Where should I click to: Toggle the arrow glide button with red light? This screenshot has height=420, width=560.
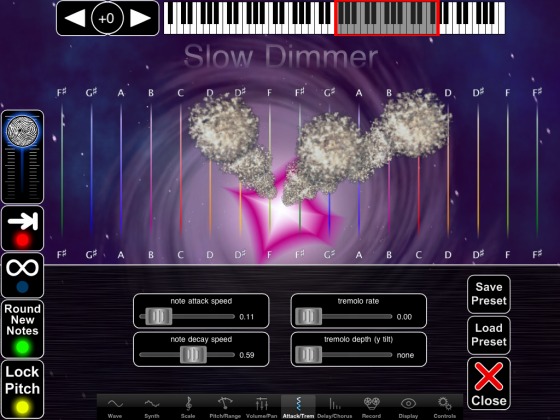[x=22, y=228]
